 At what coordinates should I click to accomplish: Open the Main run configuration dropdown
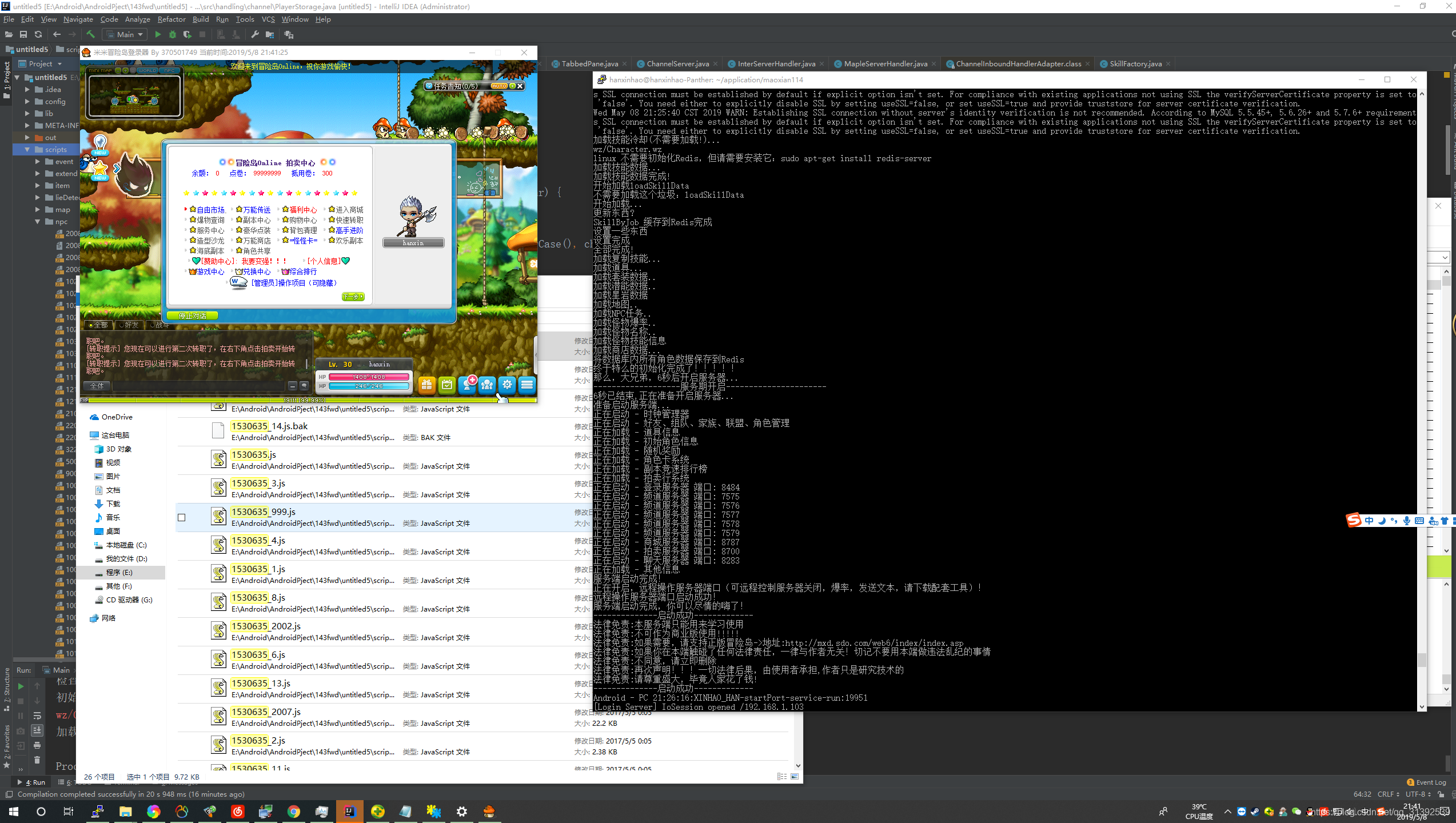(125, 35)
